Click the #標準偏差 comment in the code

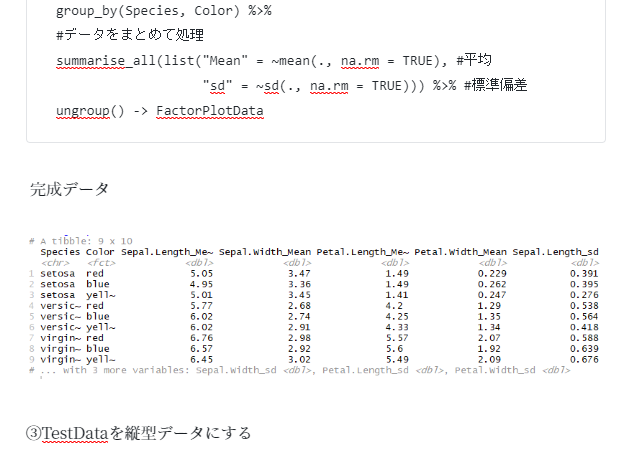point(495,86)
